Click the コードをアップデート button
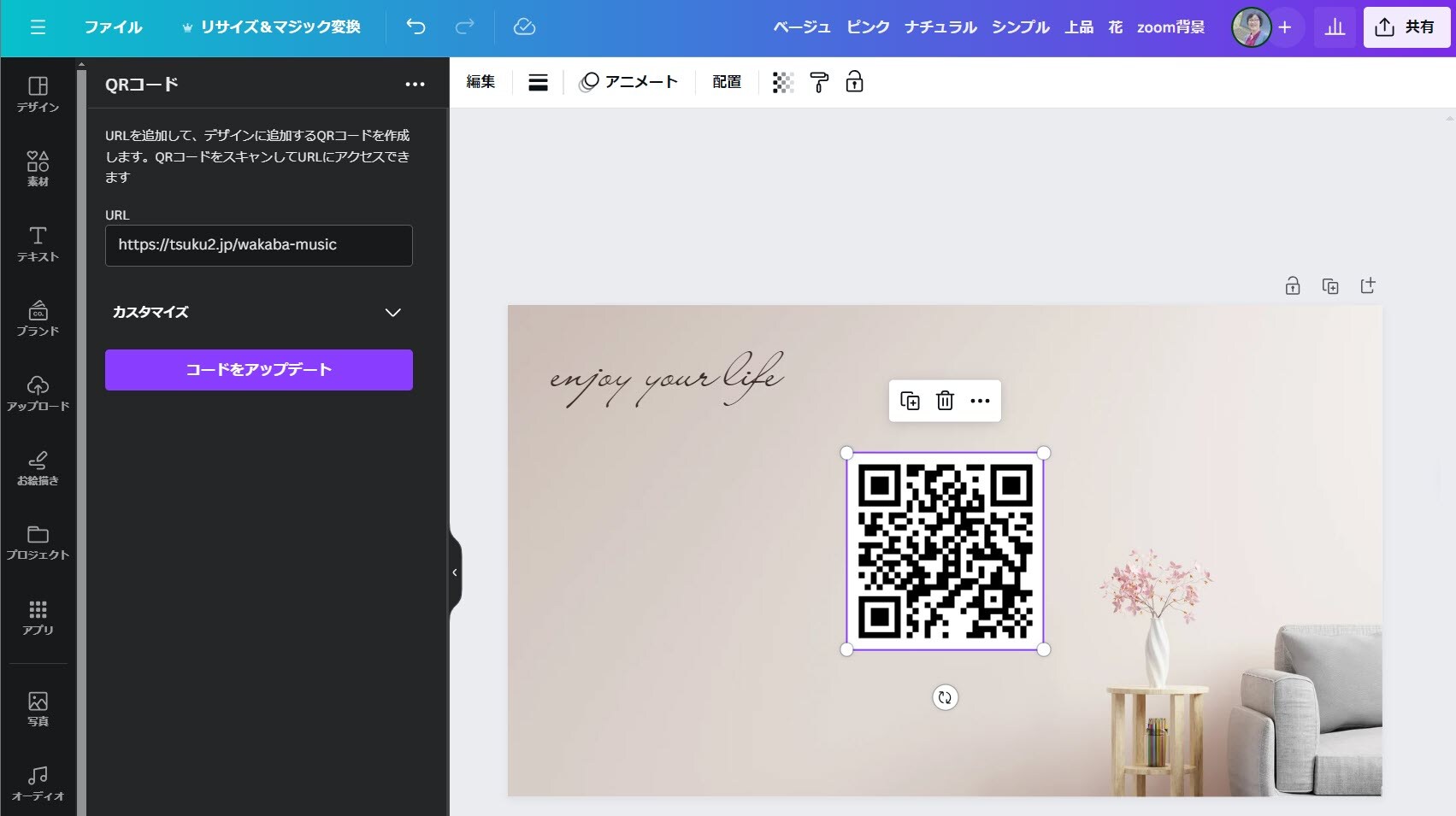 pos(258,370)
